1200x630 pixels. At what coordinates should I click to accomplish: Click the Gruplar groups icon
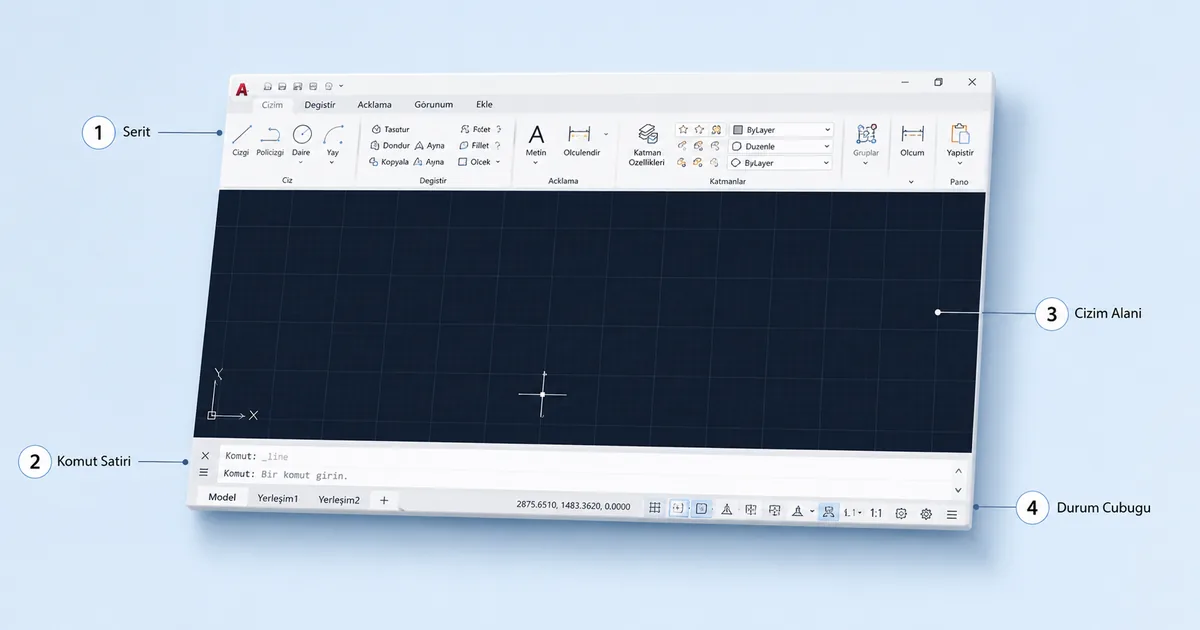866,134
